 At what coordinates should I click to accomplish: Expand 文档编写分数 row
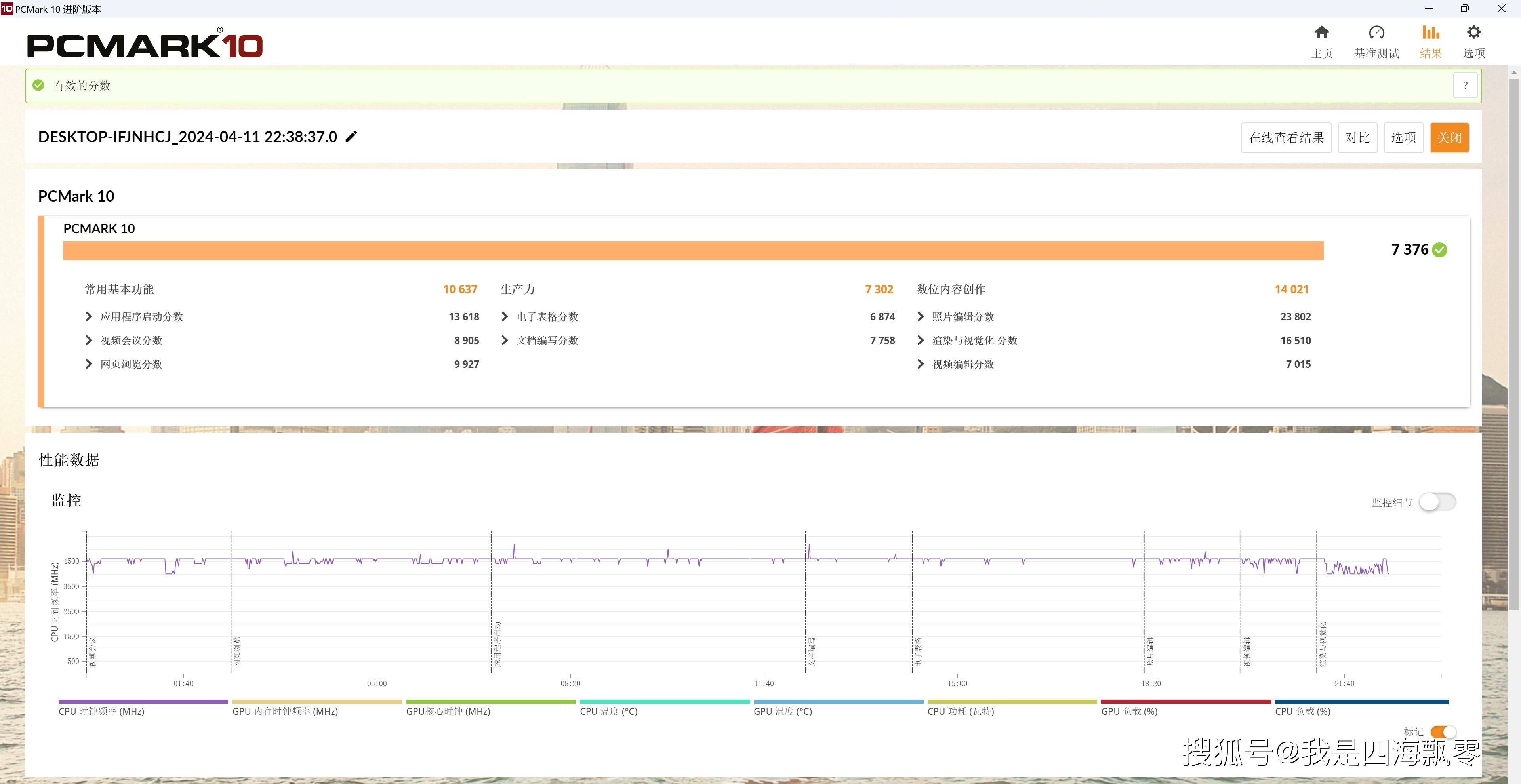click(504, 340)
